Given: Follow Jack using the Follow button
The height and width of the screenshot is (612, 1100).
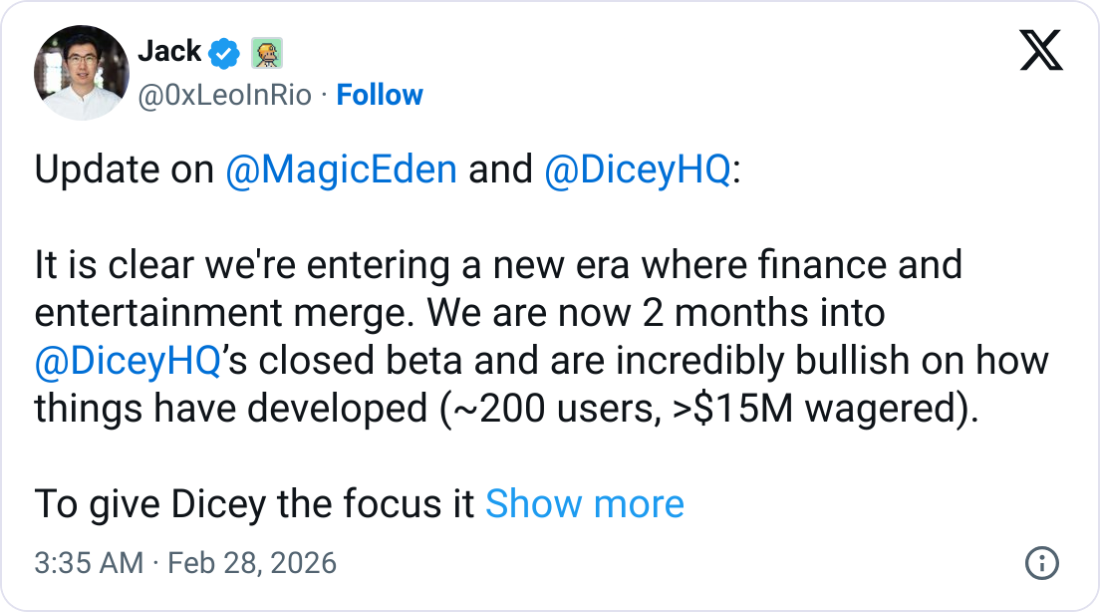Looking at the screenshot, I should [x=380, y=95].
